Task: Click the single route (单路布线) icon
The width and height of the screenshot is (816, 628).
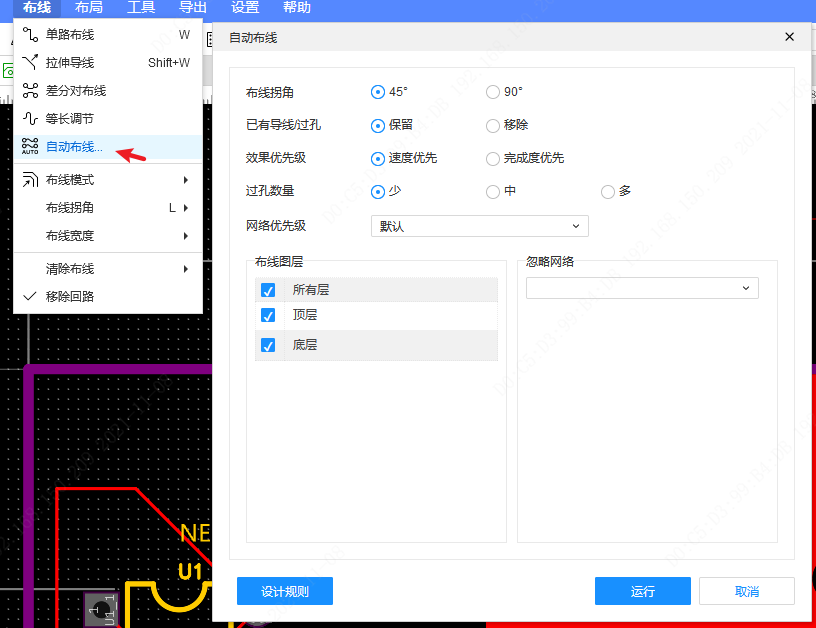Action: click(30, 35)
